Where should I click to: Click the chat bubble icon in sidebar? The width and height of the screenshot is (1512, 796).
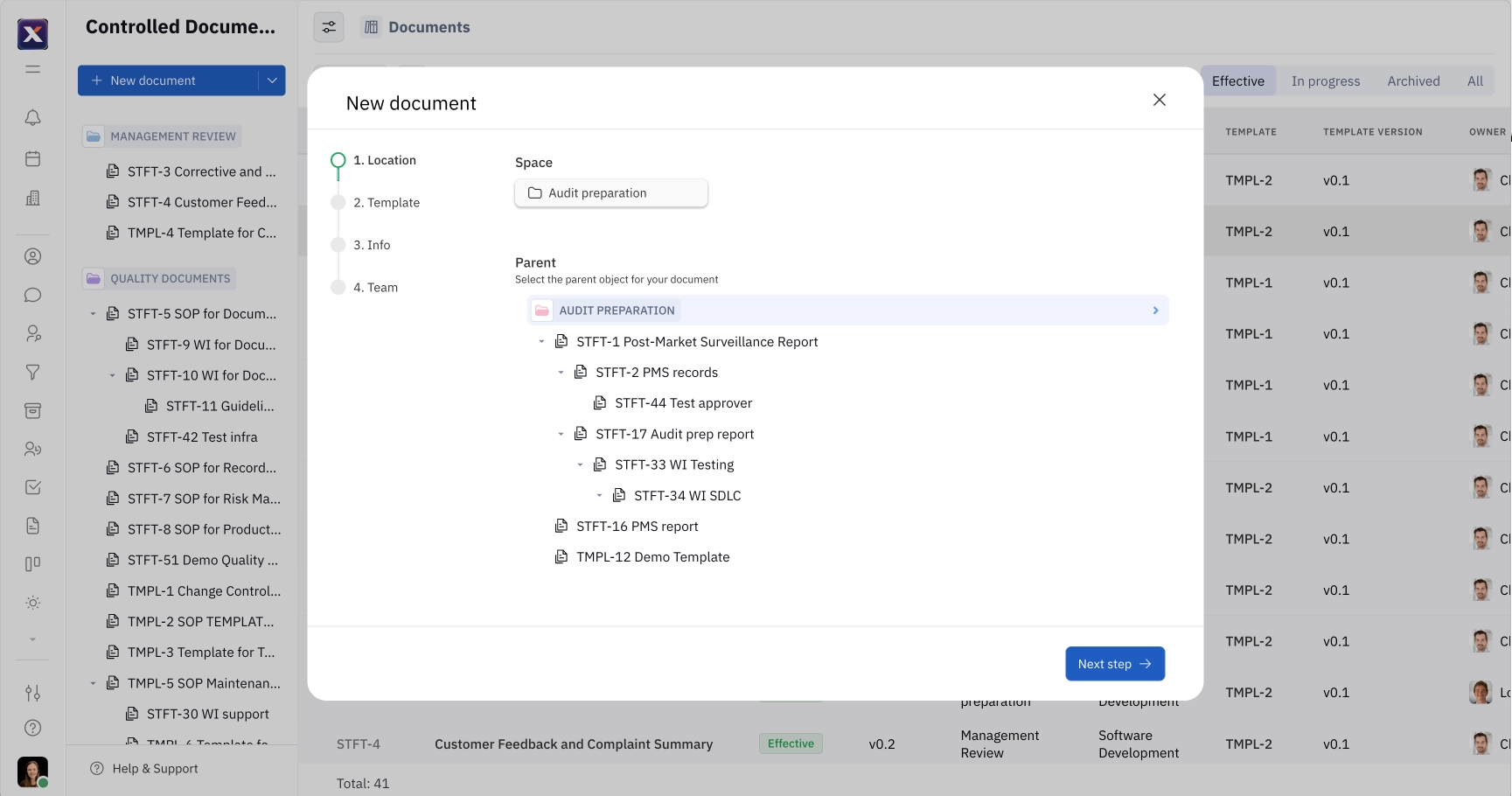(x=32, y=295)
